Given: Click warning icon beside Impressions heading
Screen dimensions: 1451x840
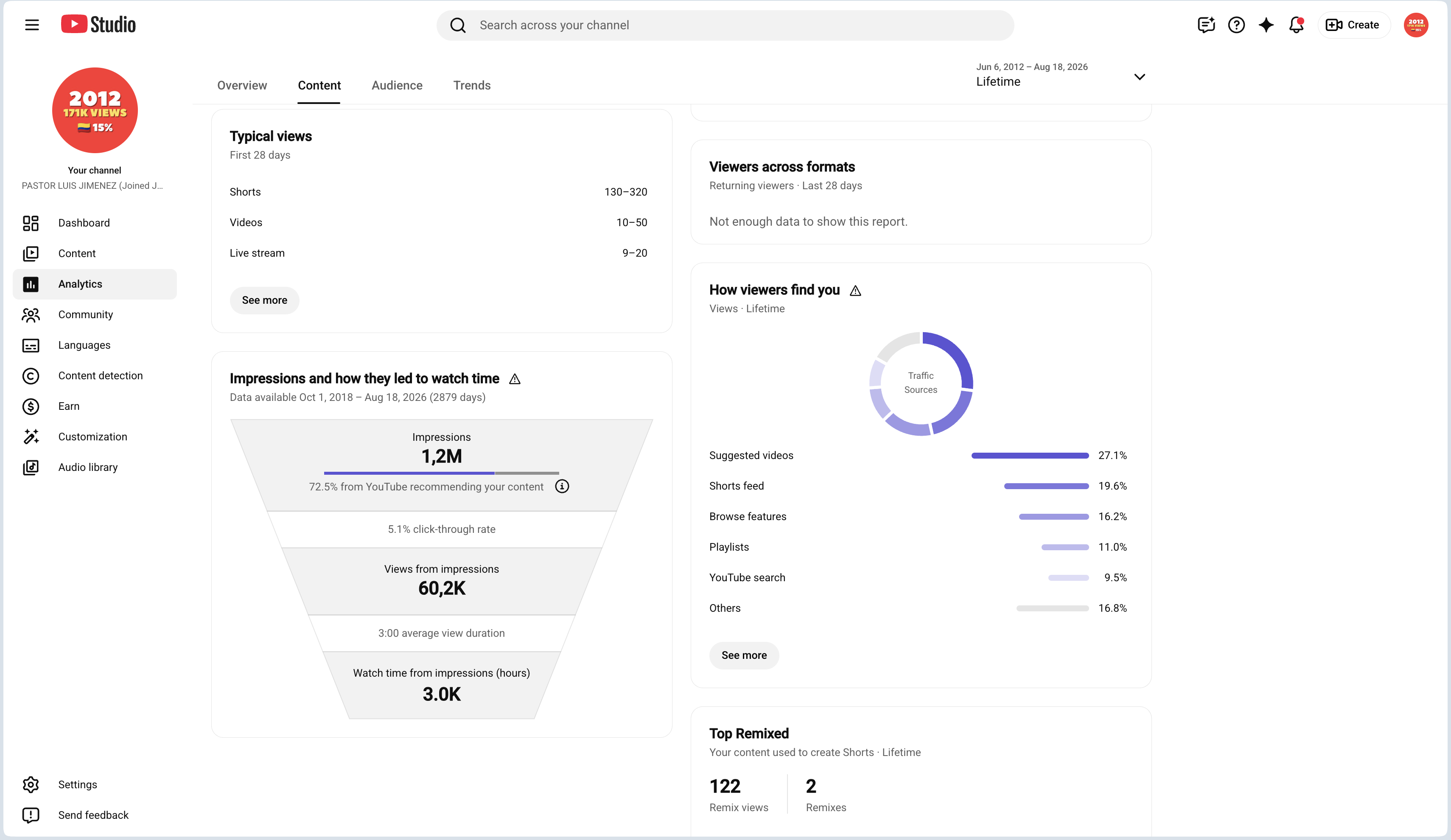Looking at the screenshot, I should (x=515, y=379).
